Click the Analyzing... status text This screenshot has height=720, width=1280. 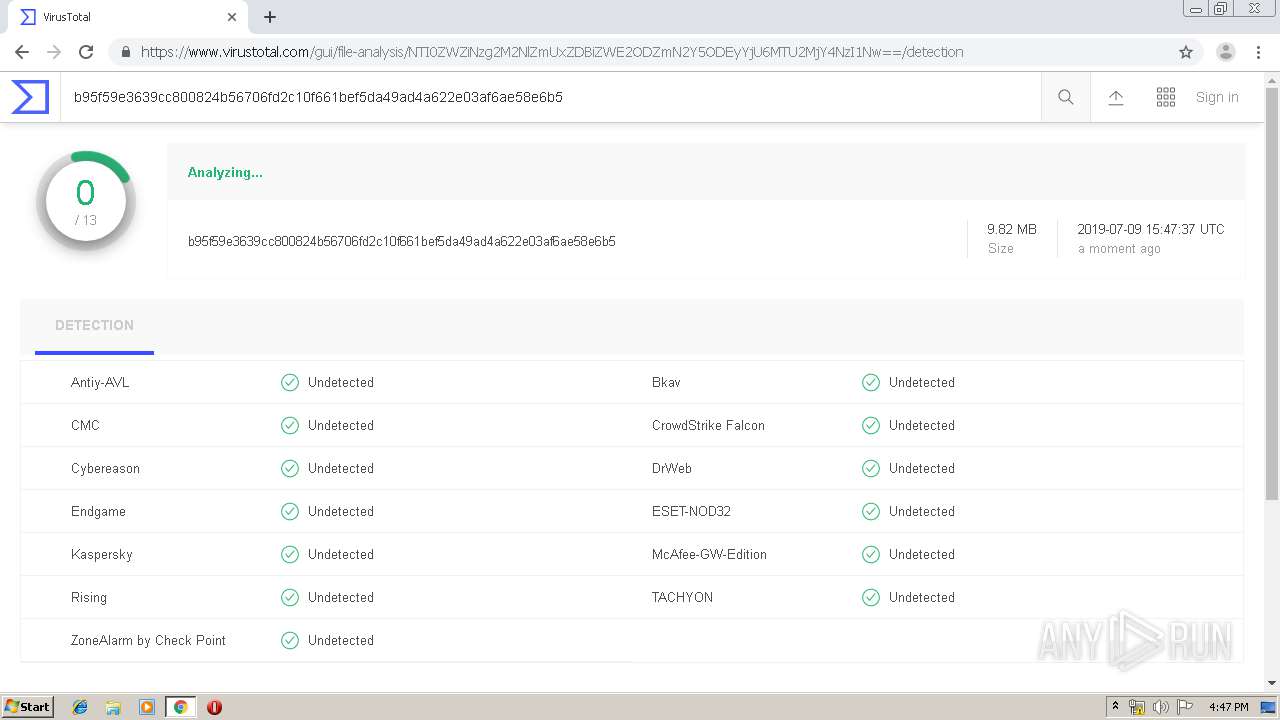click(225, 172)
